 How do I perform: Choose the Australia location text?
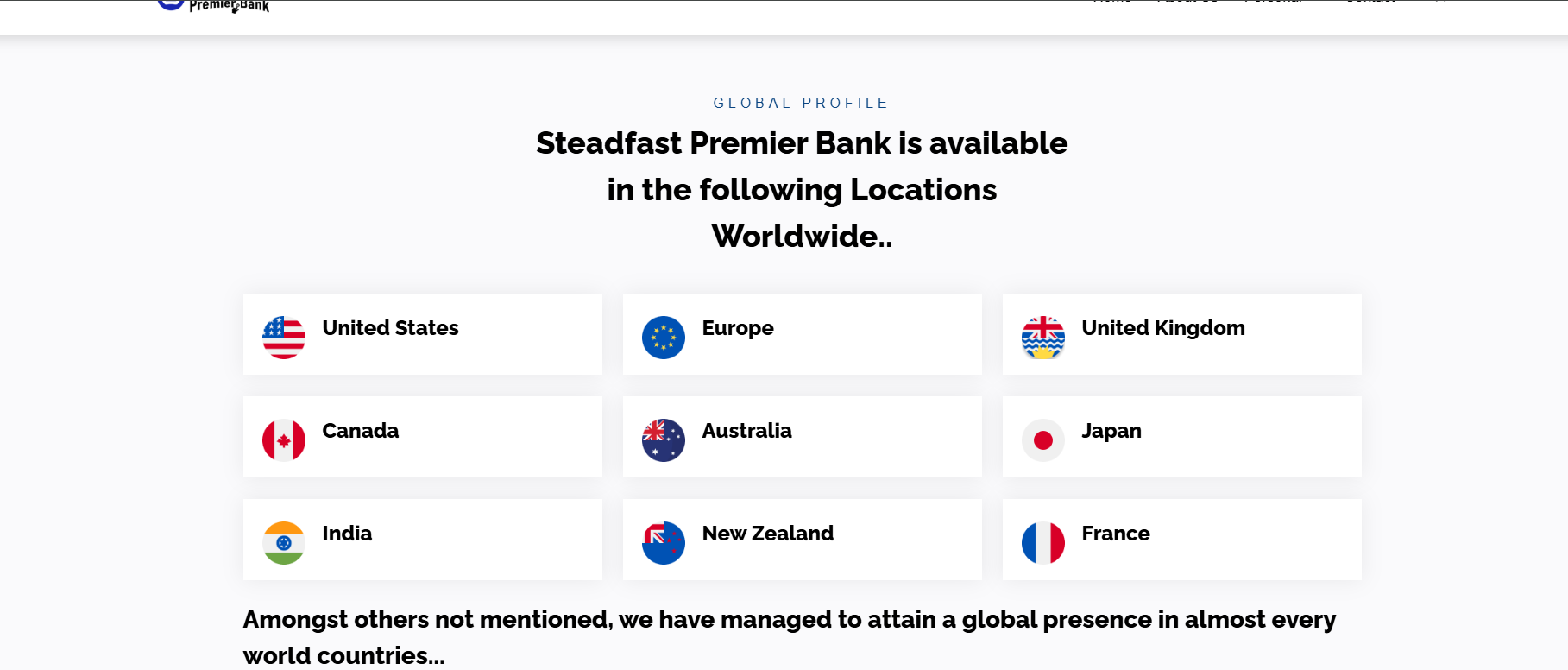[746, 431]
